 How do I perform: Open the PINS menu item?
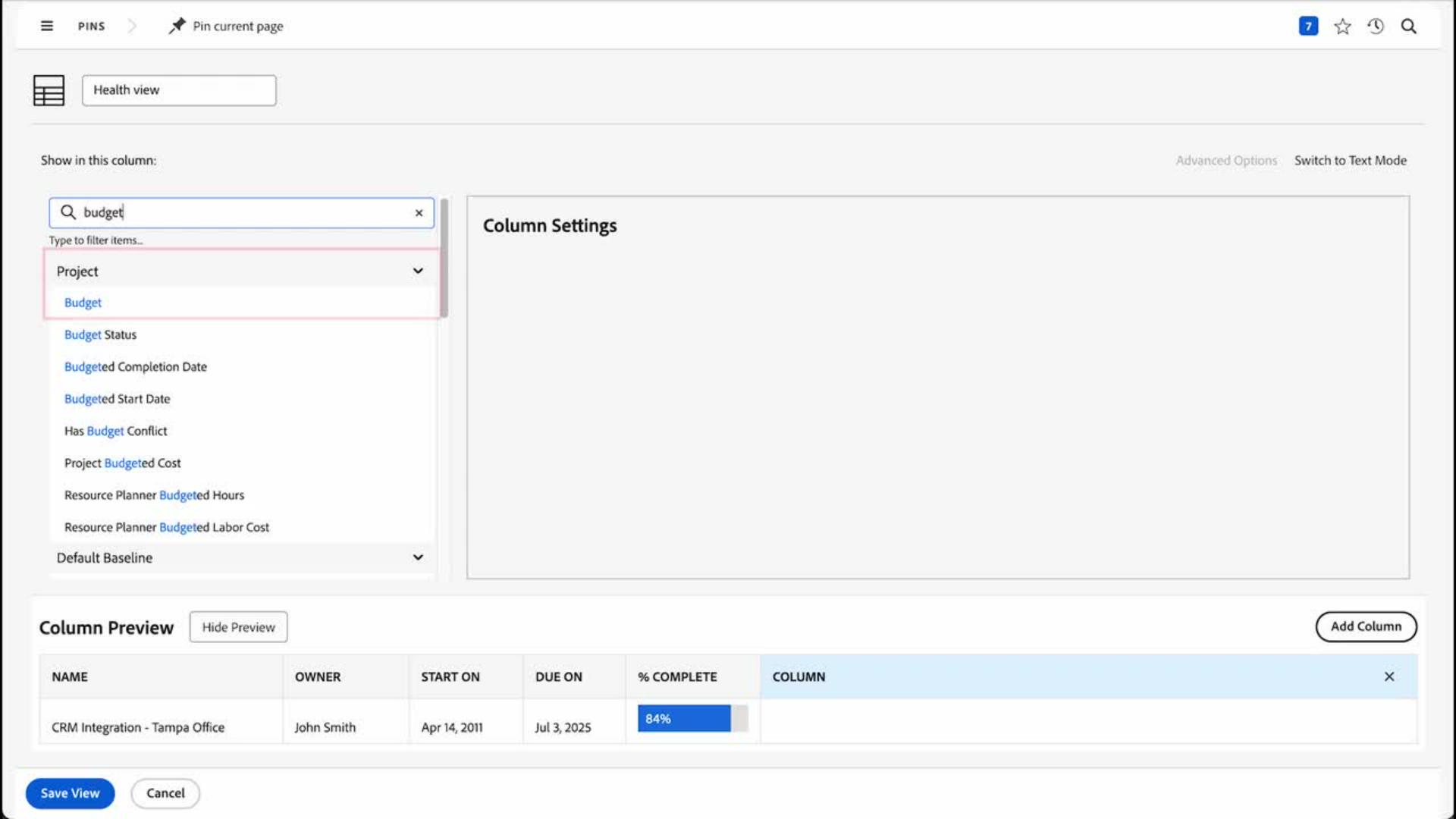[x=91, y=27]
